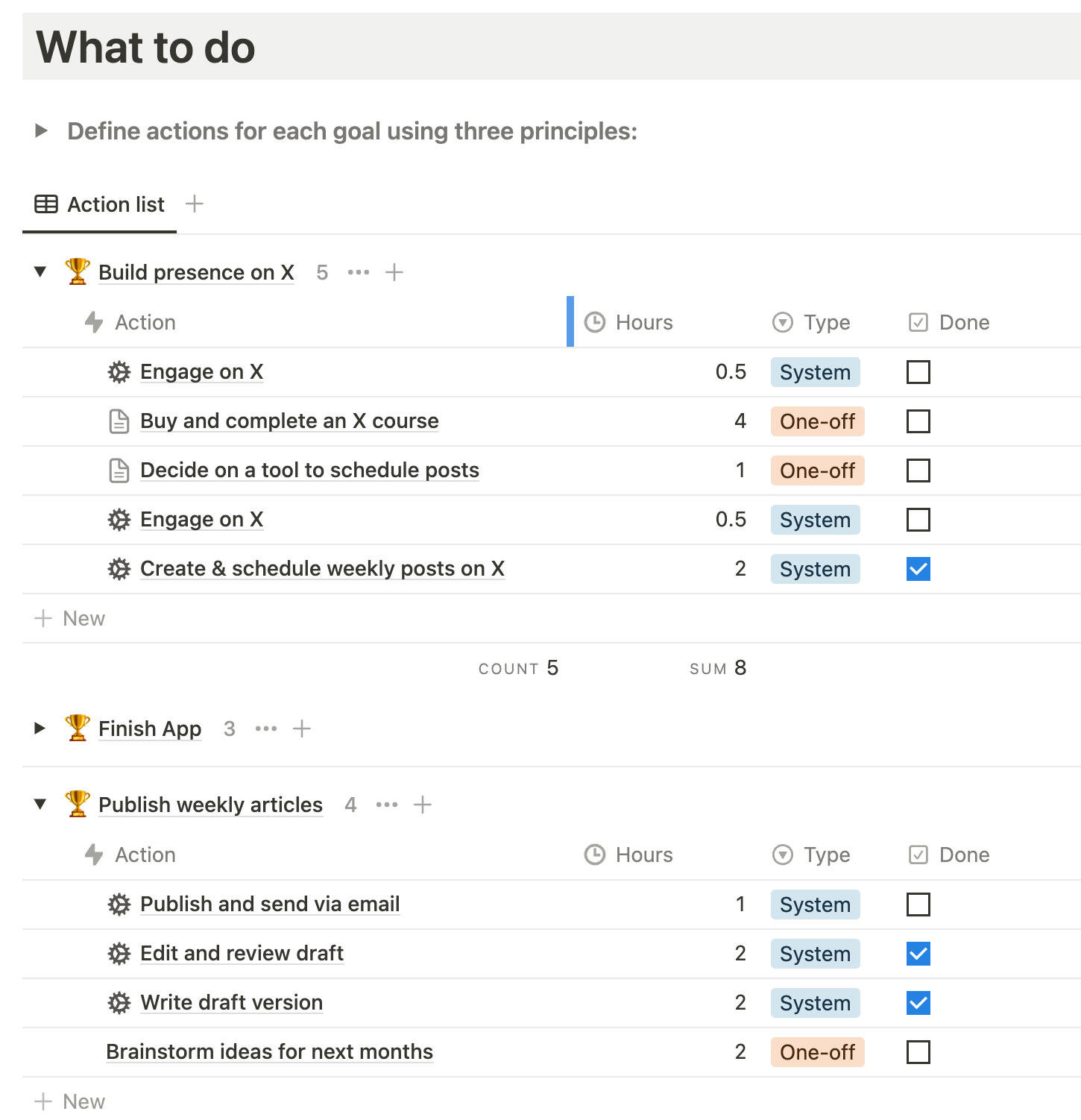Collapse the Build presence on X group
This screenshot has height=1120, width=1081.
click(40, 272)
